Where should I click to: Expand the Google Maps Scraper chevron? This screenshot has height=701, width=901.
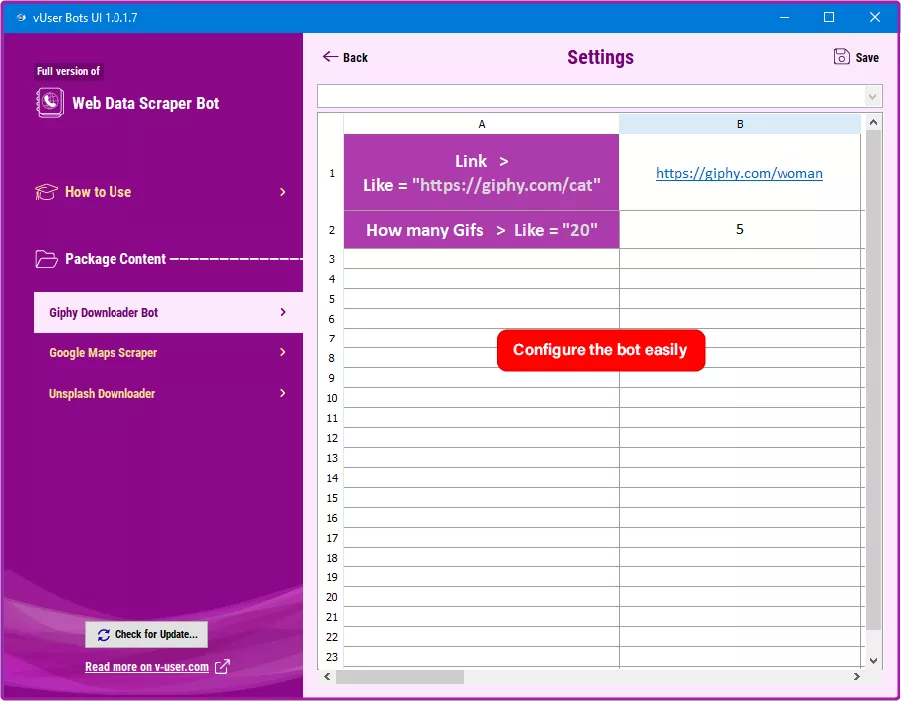pos(283,352)
